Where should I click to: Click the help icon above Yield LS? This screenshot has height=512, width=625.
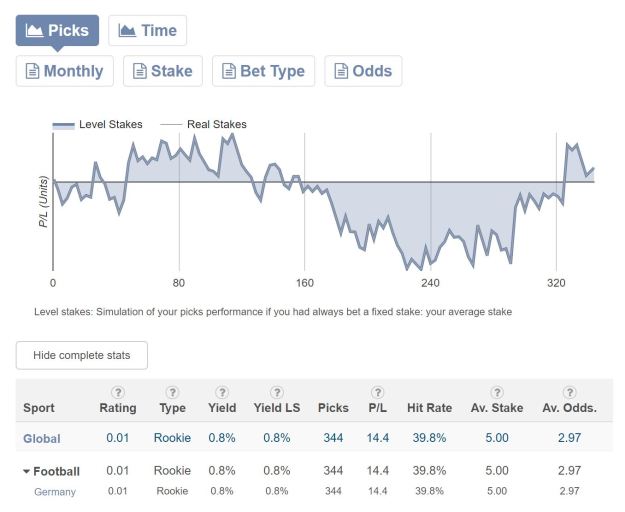[x=277, y=393]
